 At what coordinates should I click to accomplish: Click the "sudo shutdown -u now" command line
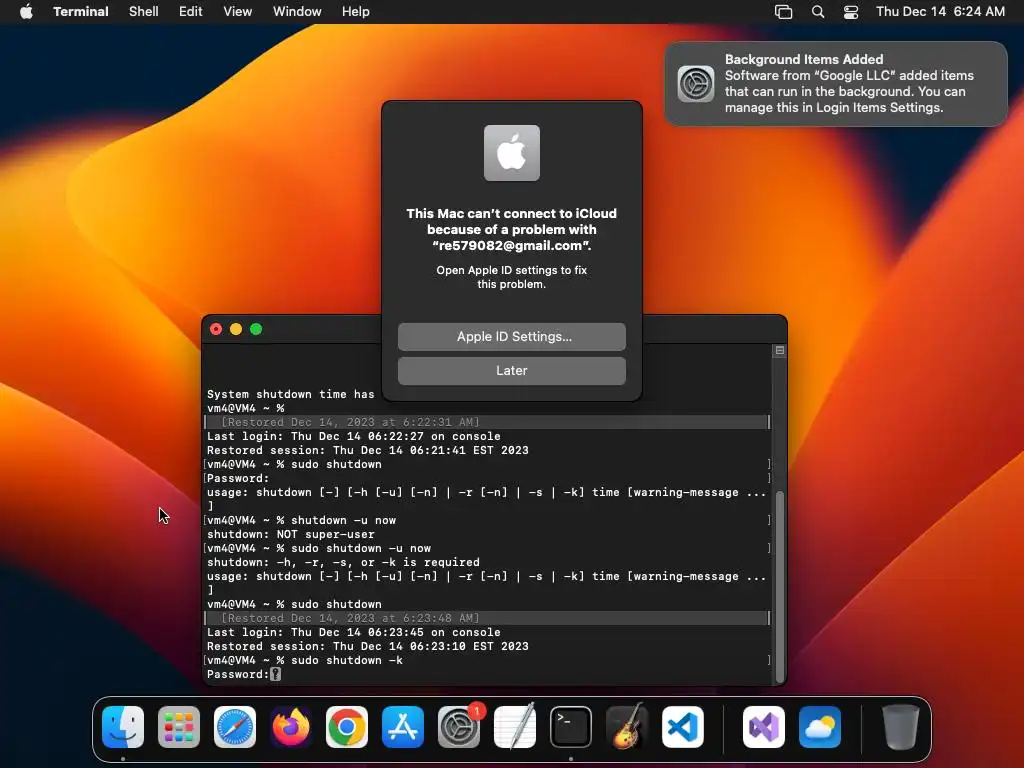click(x=361, y=549)
